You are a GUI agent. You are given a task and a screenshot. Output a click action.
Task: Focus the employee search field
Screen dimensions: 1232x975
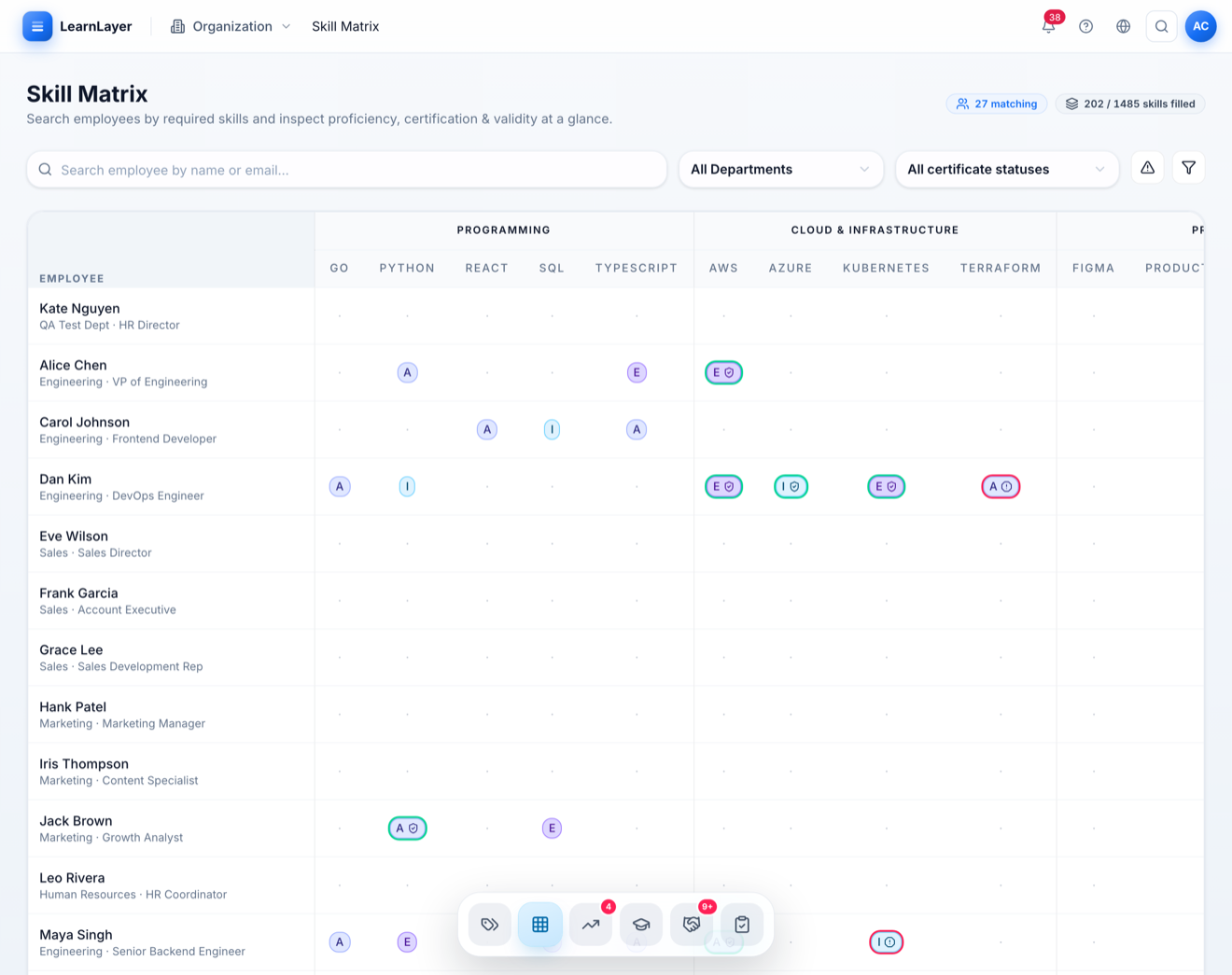(x=347, y=170)
